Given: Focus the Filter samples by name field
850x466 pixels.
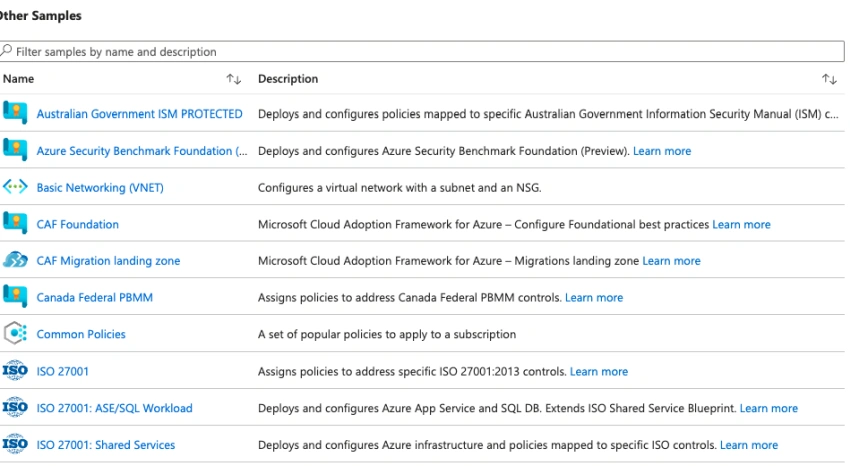Looking at the screenshot, I should coord(422,51).
